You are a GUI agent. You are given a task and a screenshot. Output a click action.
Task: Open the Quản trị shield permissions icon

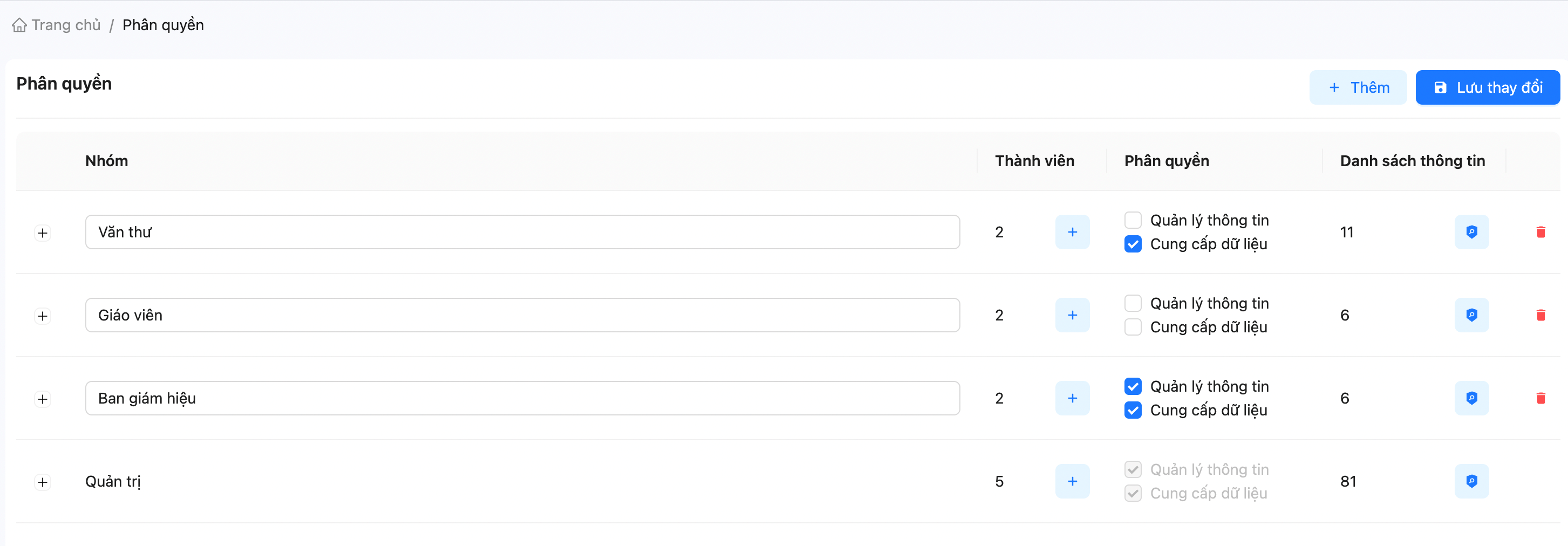[1471, 481]
